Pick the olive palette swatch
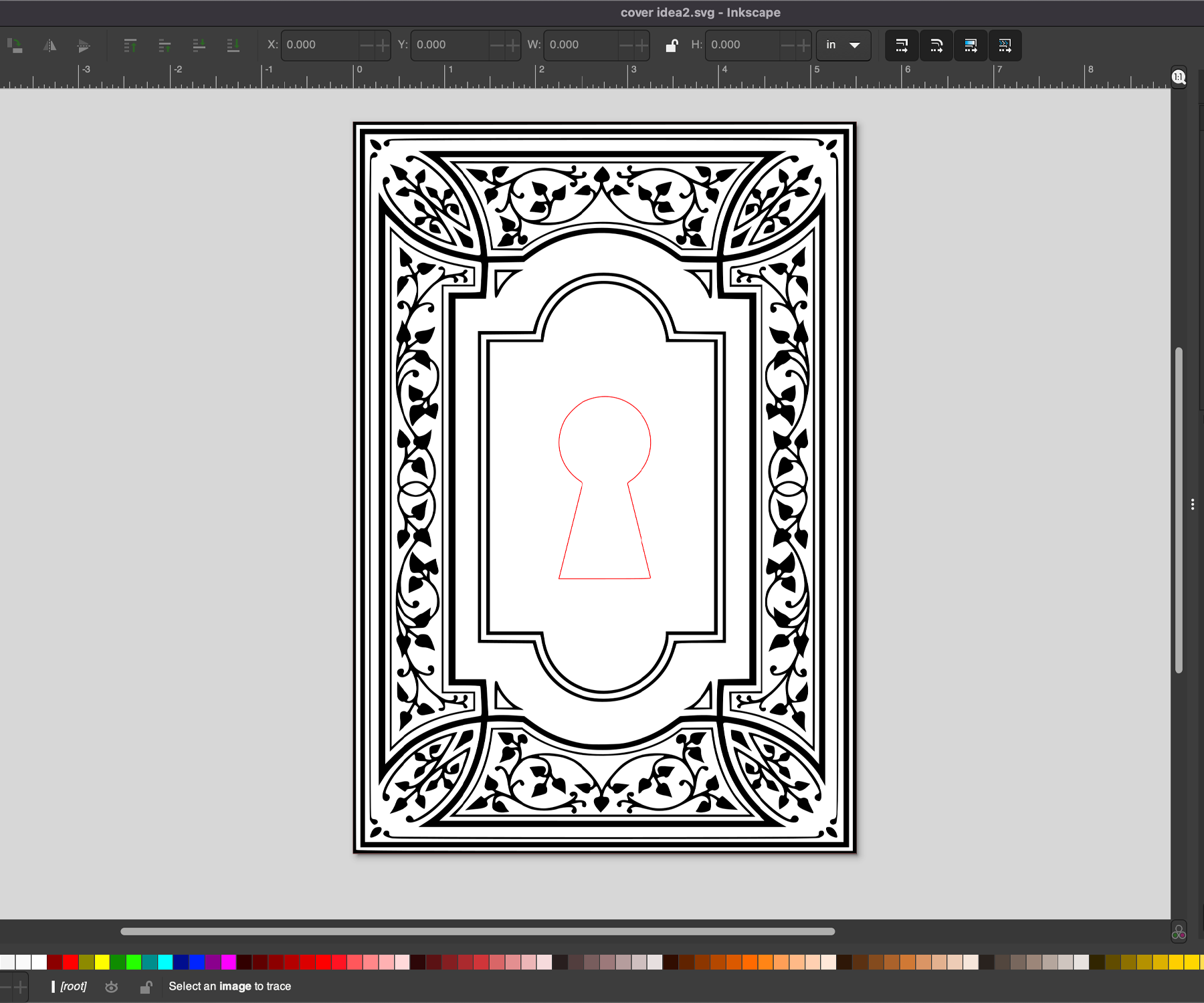1204x1003 pixels. (86, 962)
